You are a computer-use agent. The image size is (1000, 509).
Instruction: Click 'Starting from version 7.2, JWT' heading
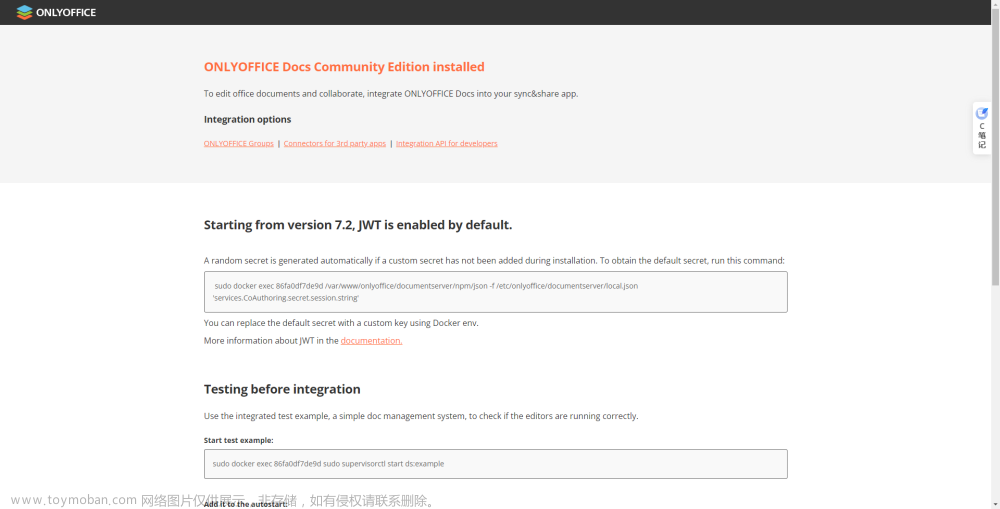358,225
